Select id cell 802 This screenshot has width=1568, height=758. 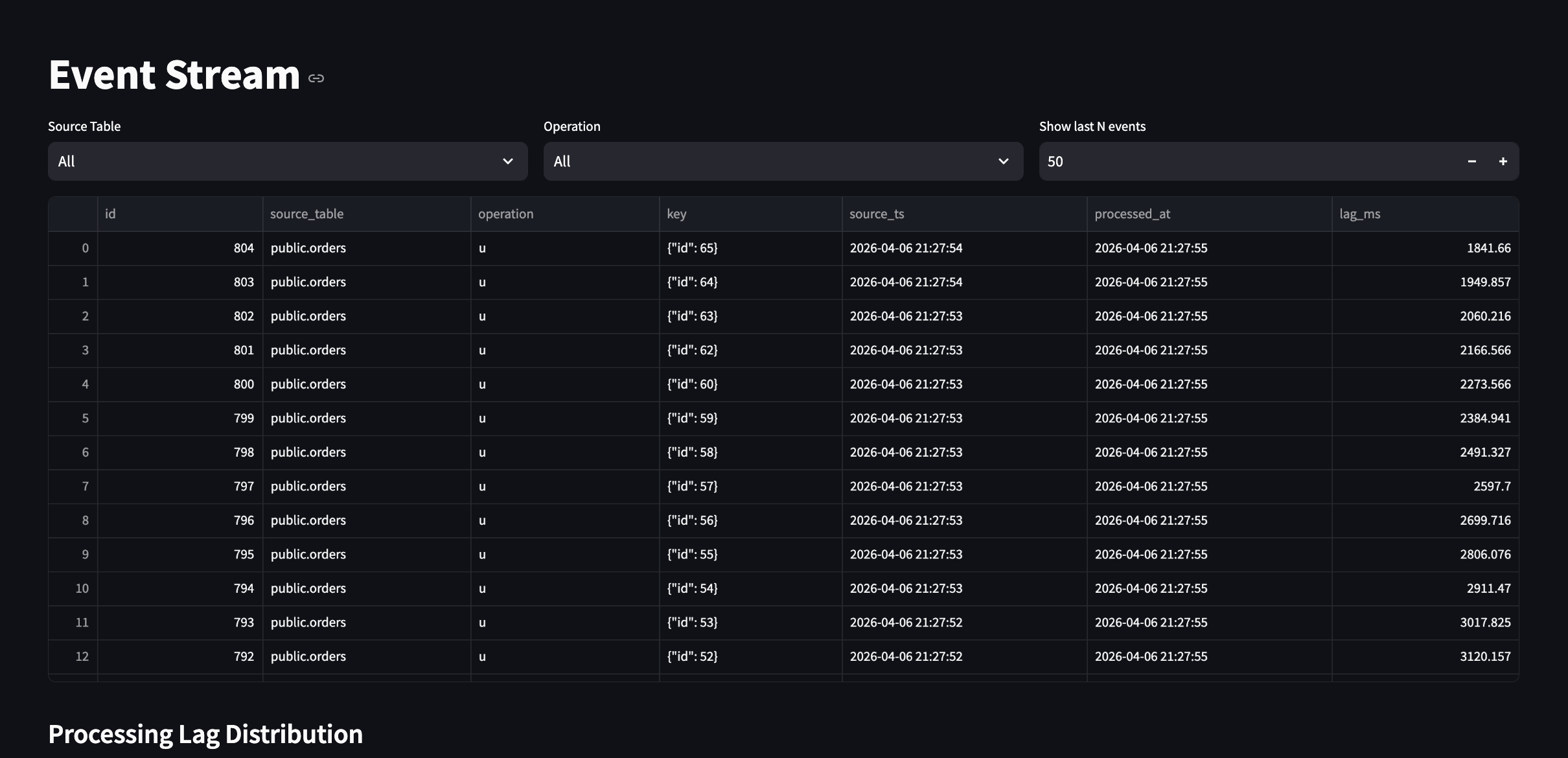pyautogui.click(x=180, y=316)
